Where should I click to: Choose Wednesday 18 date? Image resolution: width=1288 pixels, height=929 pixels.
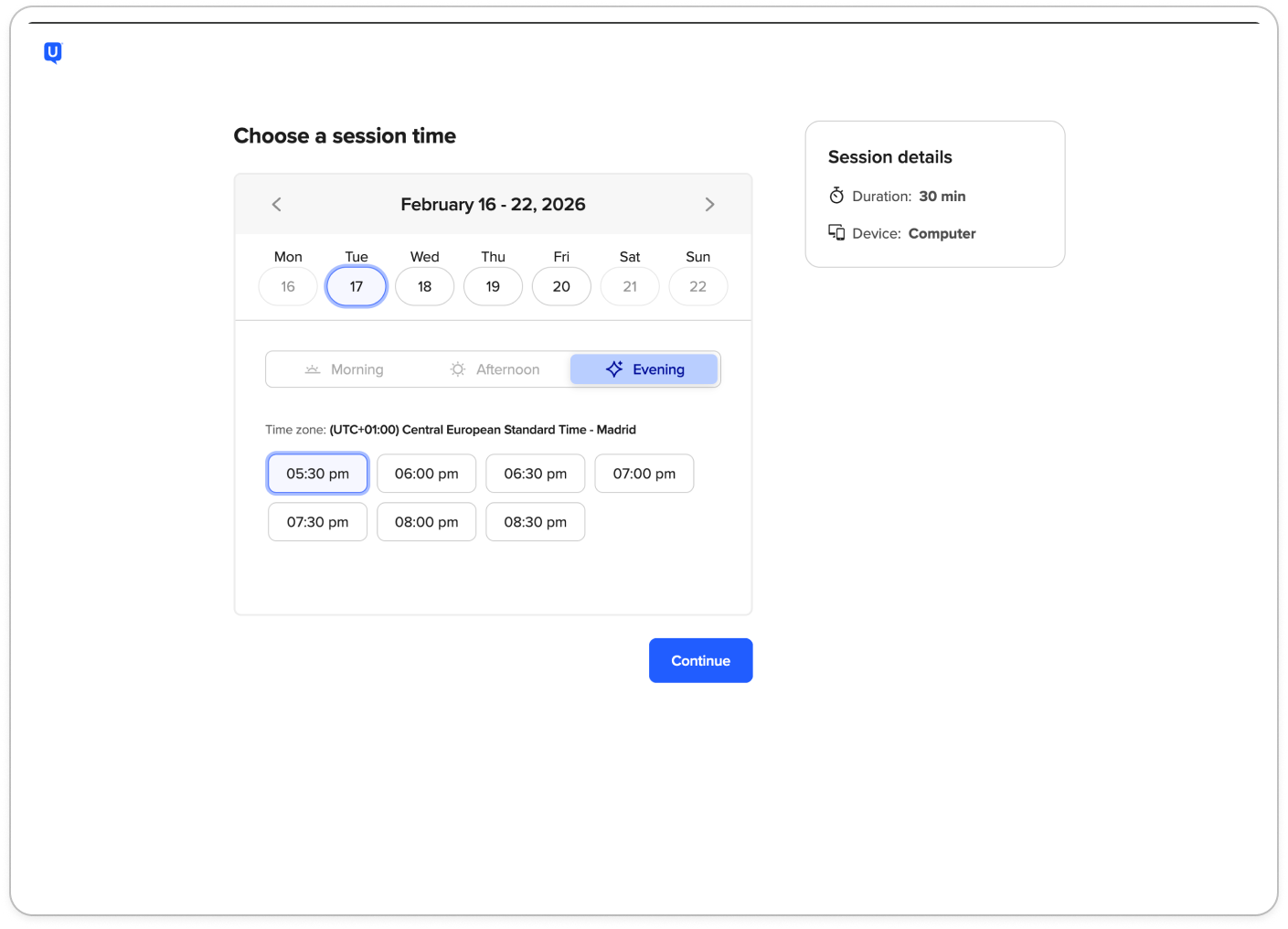[x=425, y=286]
